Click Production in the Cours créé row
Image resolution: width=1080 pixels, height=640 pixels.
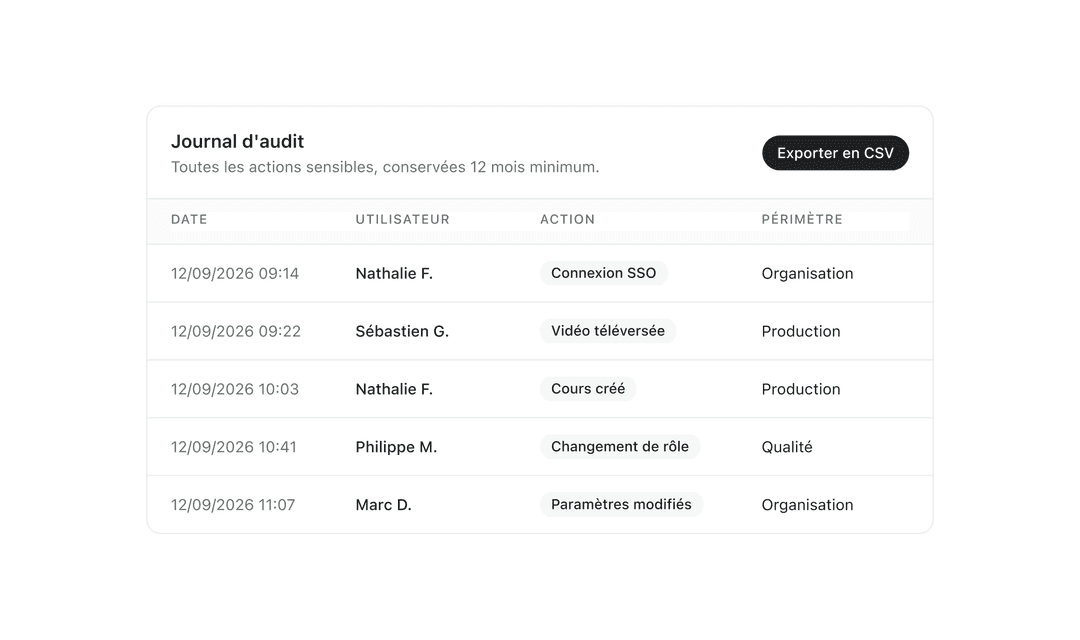(x=800, y=389)
